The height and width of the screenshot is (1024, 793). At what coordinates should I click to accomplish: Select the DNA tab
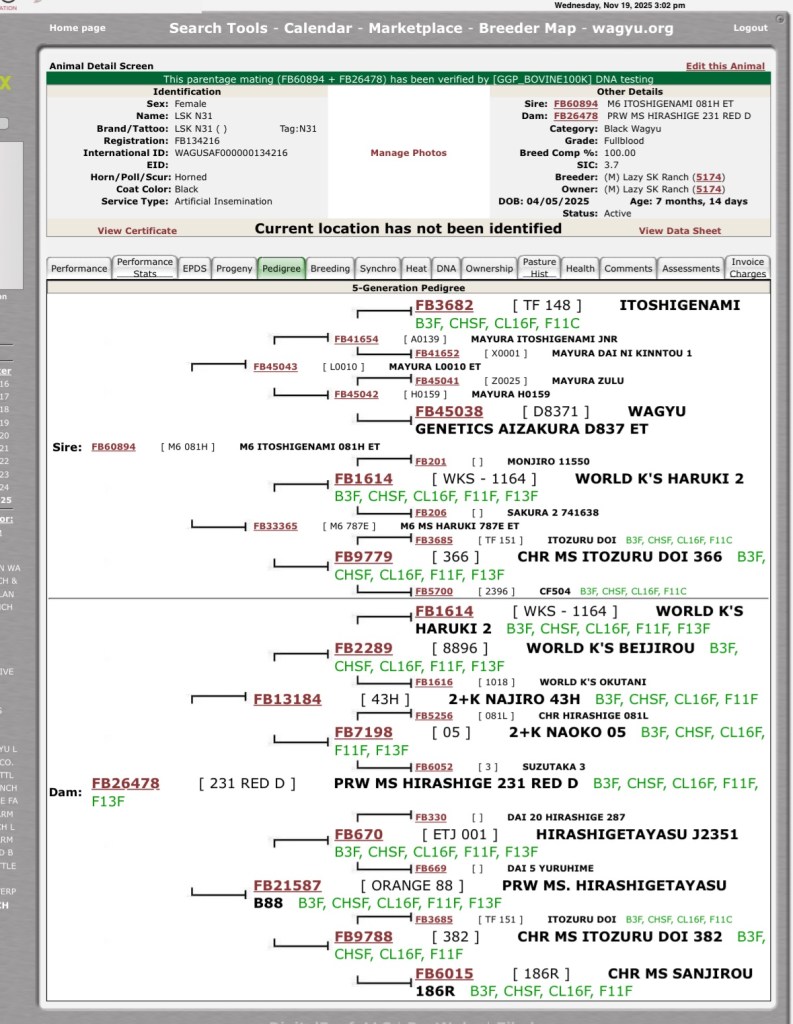pyautogui.click(x=446, y=268)
